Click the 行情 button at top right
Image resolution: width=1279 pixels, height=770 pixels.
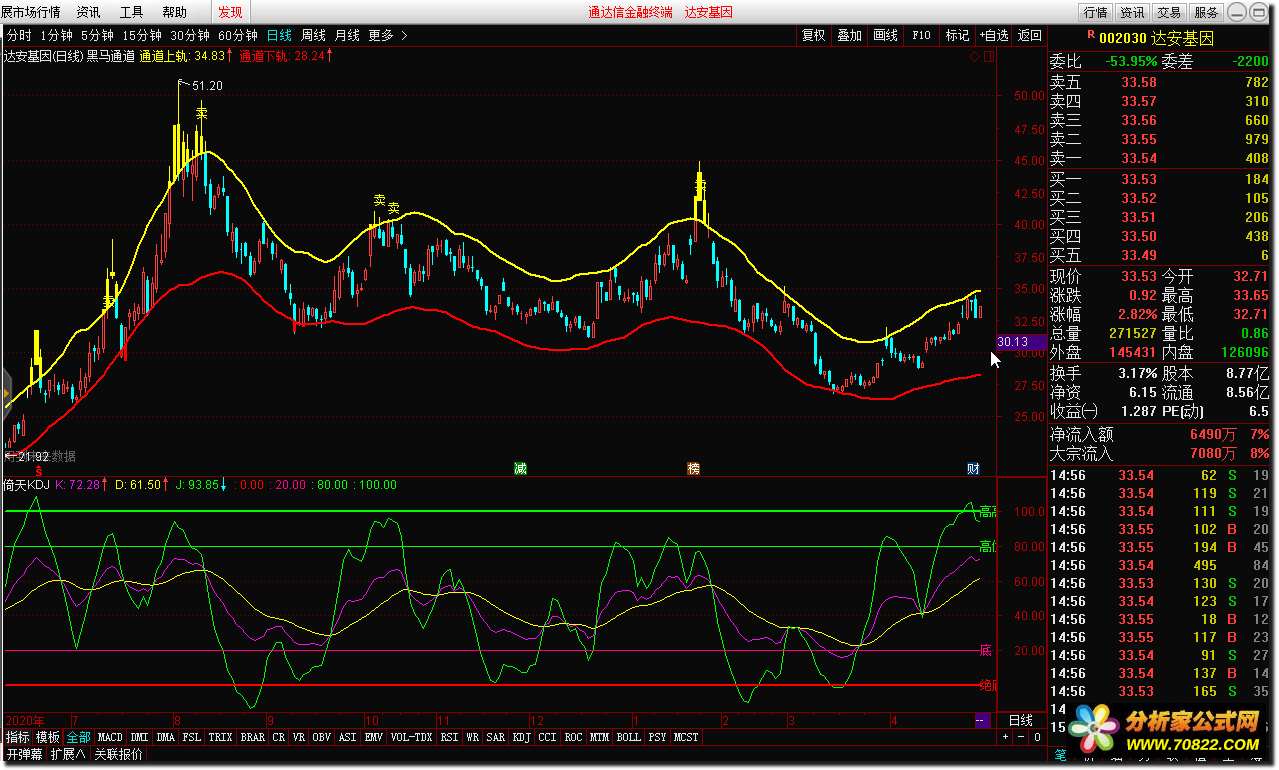[1095, 13]
